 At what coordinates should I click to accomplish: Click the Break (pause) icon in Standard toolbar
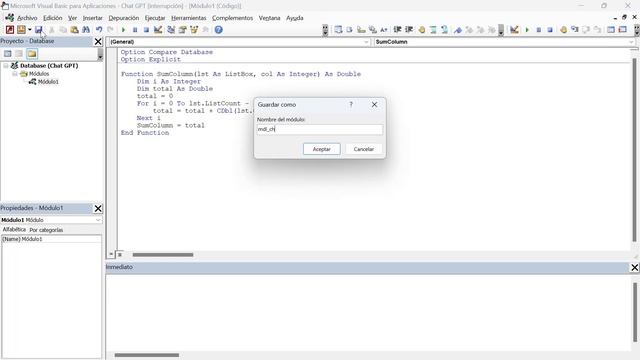click(x=135, y=30)
